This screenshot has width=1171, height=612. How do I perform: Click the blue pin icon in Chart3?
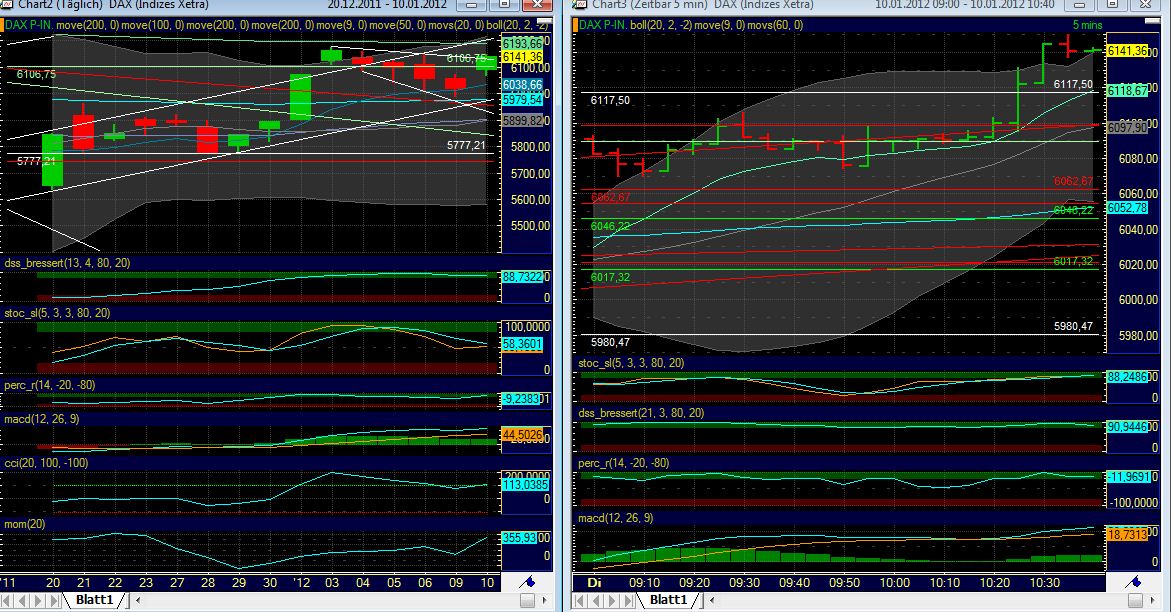pyautogui.click(x=1133, y=582)
